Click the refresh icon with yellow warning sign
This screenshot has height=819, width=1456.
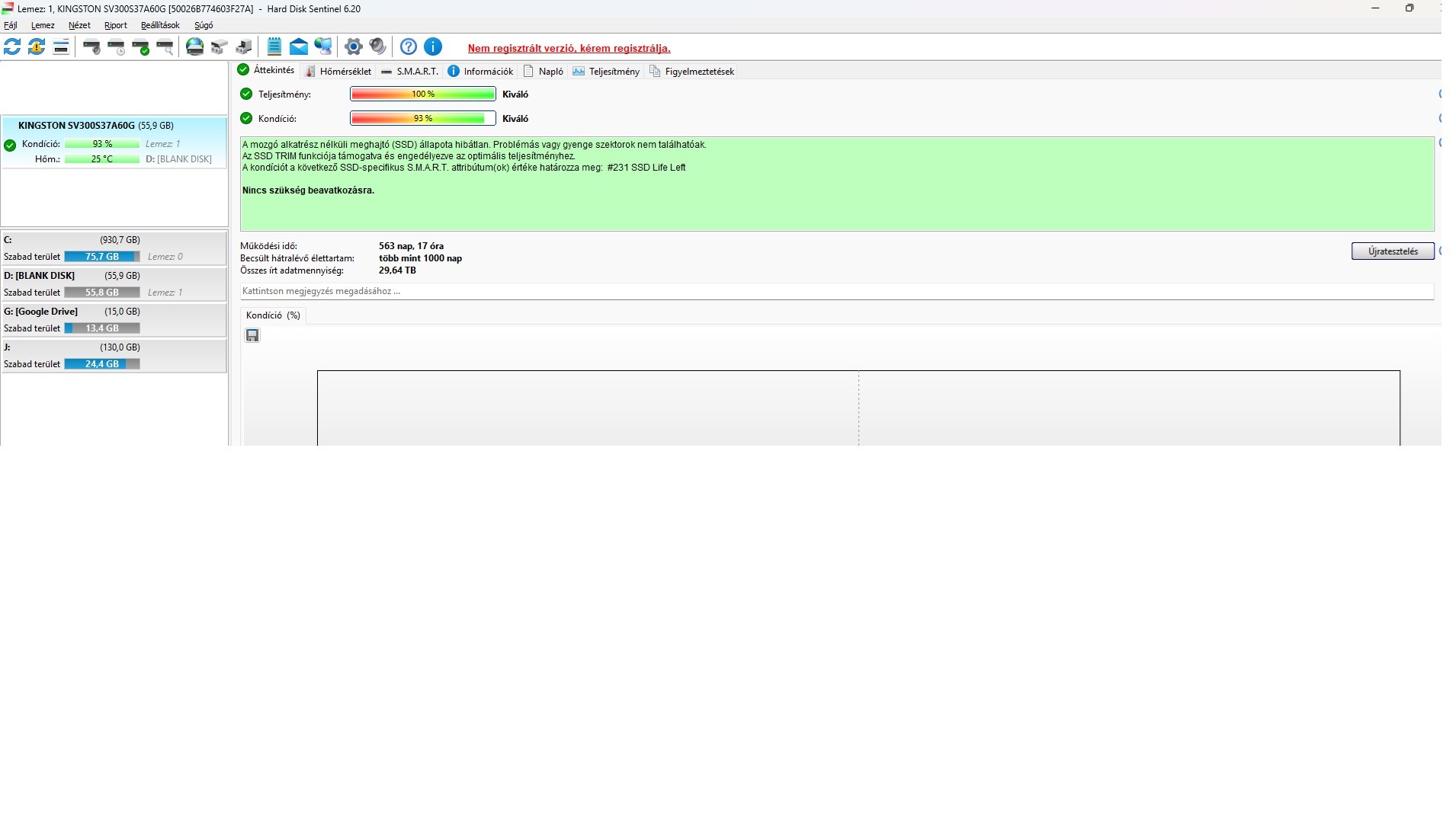[x=37, y=47]
